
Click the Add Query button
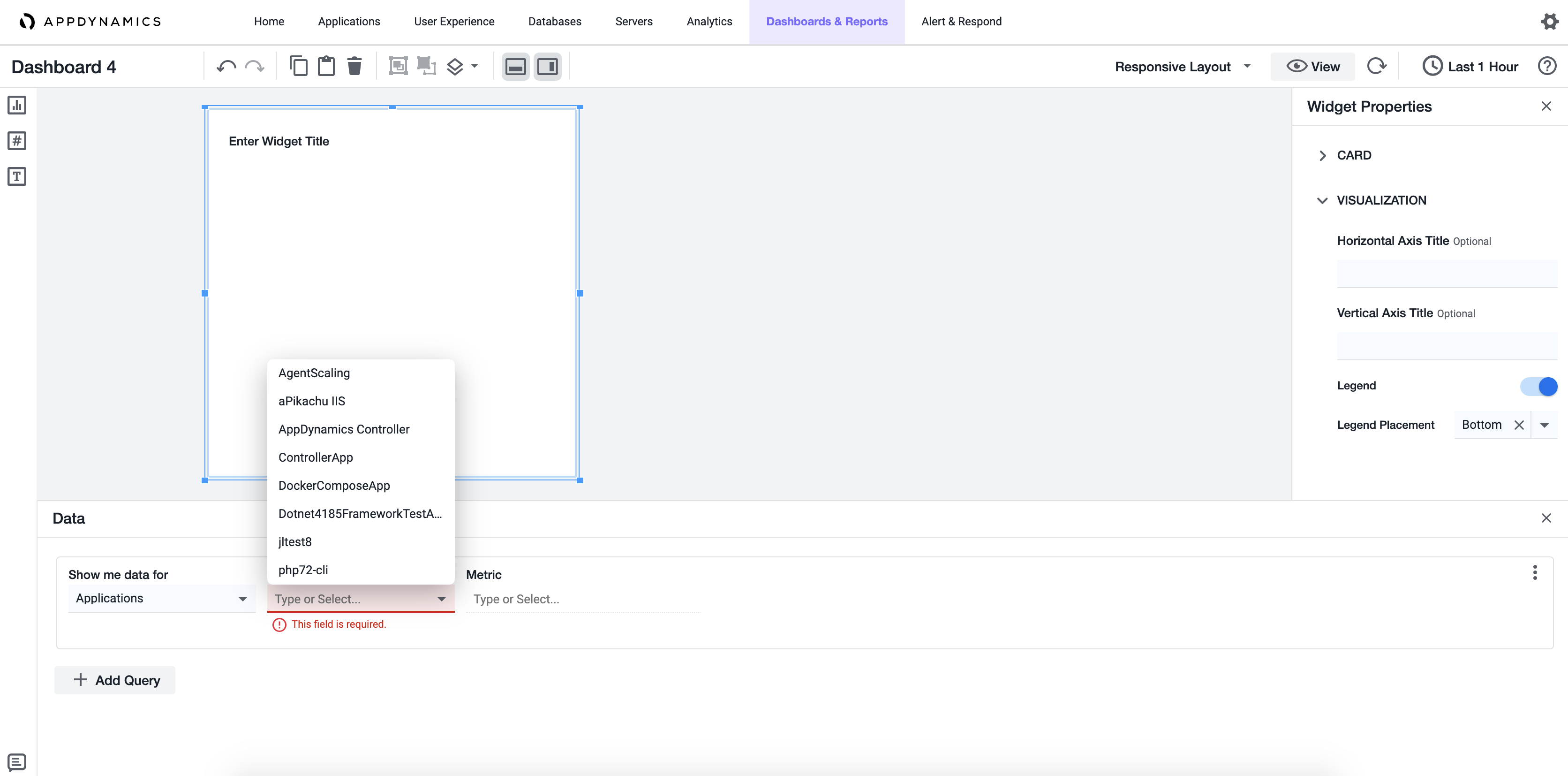click(x=115, y=680)
